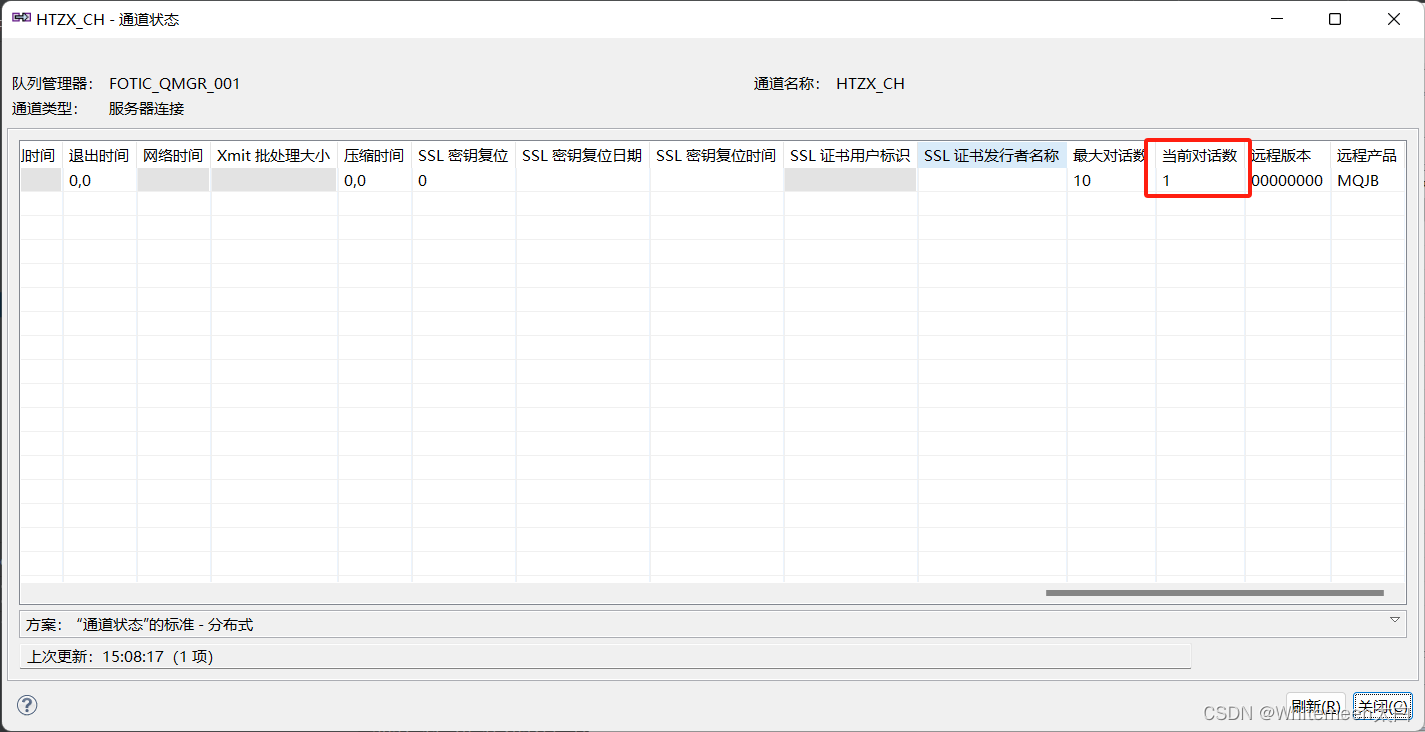1425x732 pixels.
Task: Click the channel type 服务器连接 text
Action: click(147, 109)
